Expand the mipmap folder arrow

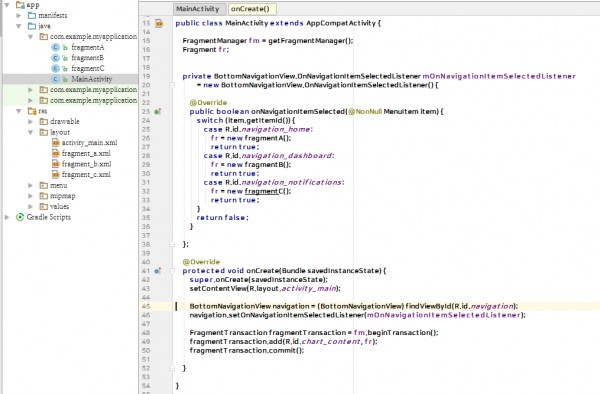31,196
